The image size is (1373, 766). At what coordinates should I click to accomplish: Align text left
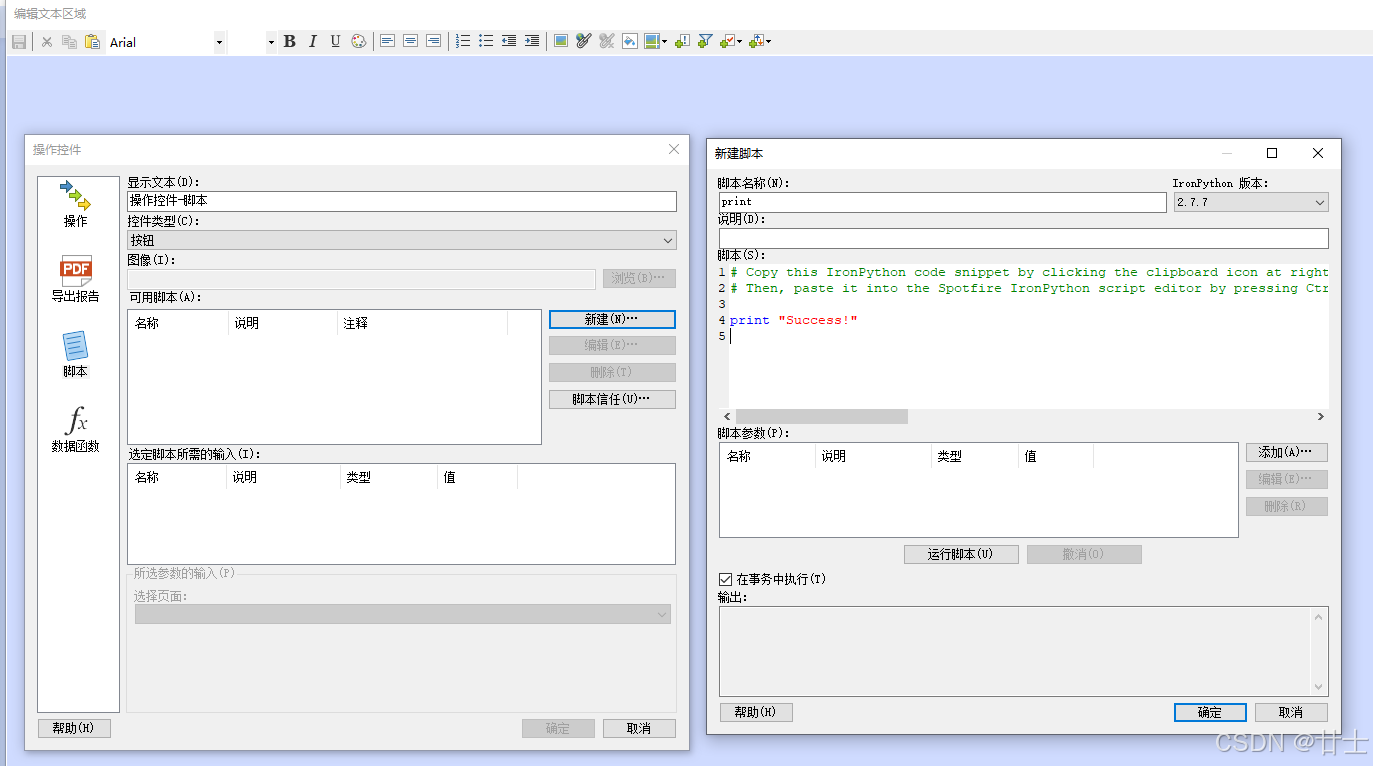pyautogui.click(x=388, y=42)
